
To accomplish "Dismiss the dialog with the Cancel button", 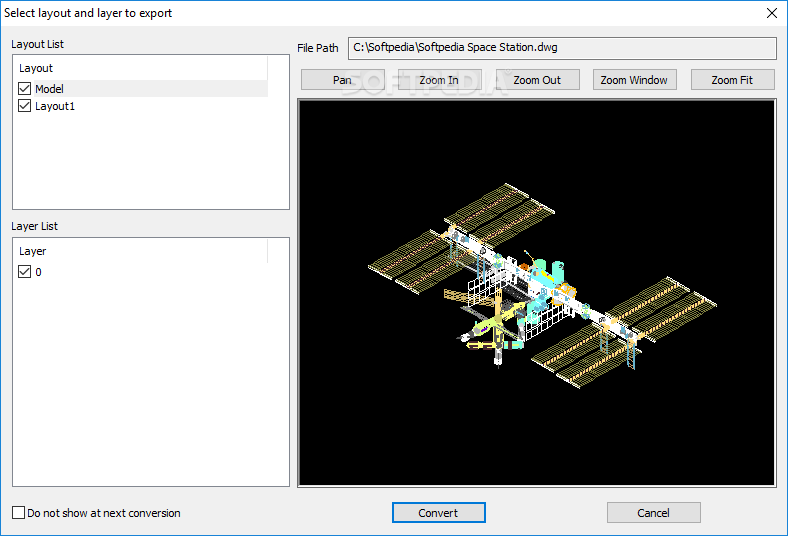I will pos(653,512).
